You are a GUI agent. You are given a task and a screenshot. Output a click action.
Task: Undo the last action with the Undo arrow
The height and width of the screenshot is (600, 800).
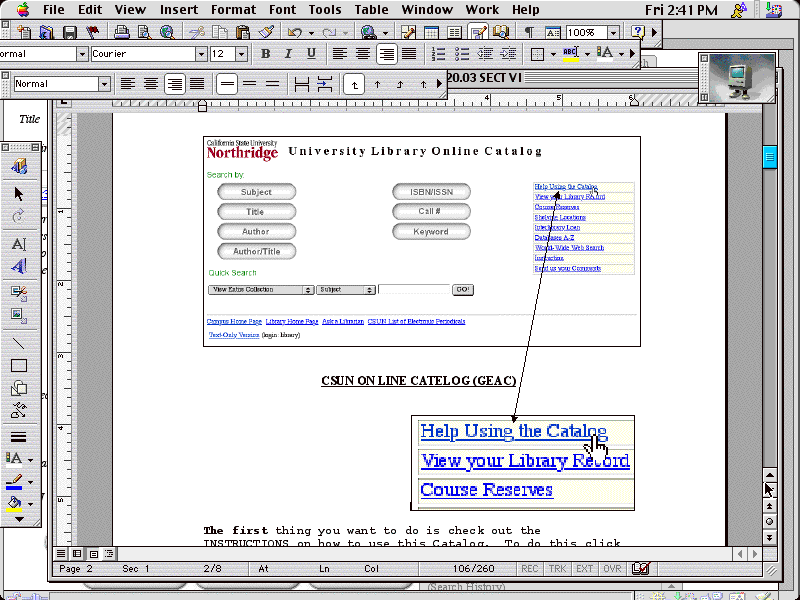point(294,33)
